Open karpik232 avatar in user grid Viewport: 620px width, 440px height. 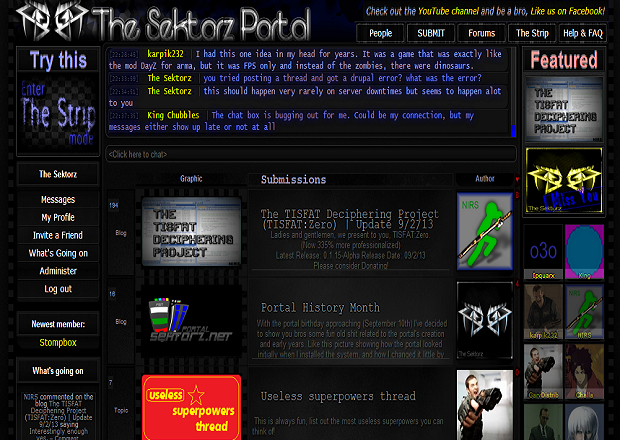(543, 312)
